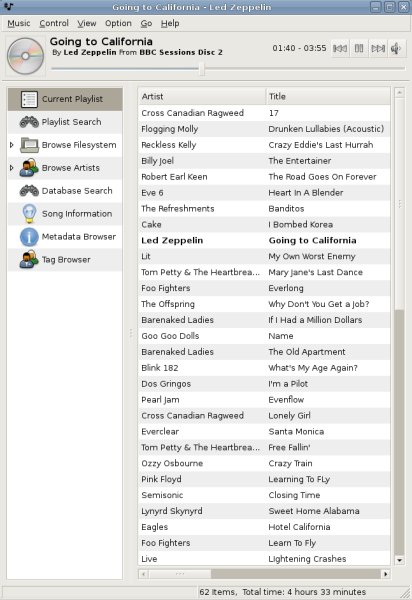Skip to next track button

coord(378,49)
